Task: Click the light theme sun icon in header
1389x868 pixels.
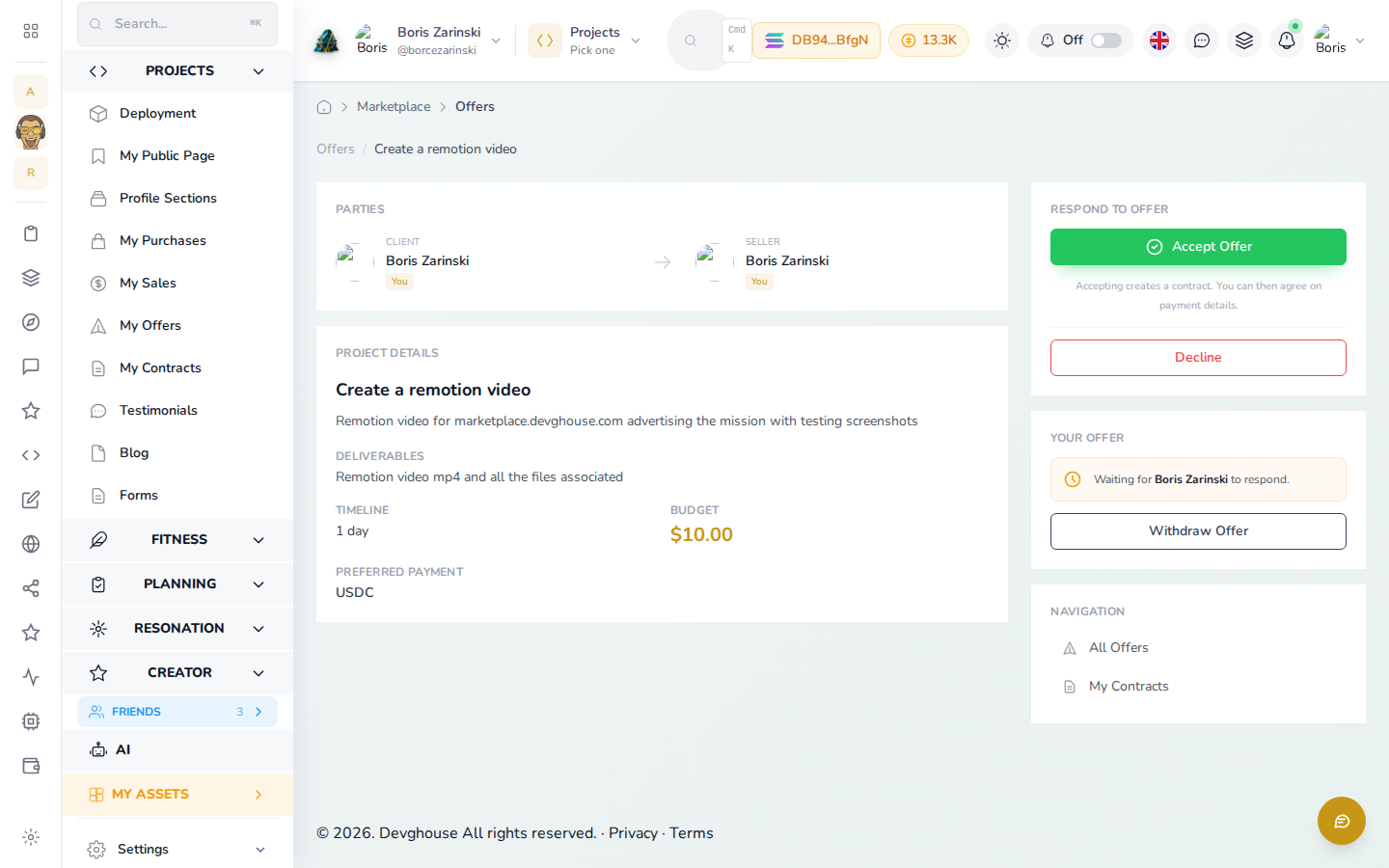Action: pyautogui.click(x=1002, y=41)
